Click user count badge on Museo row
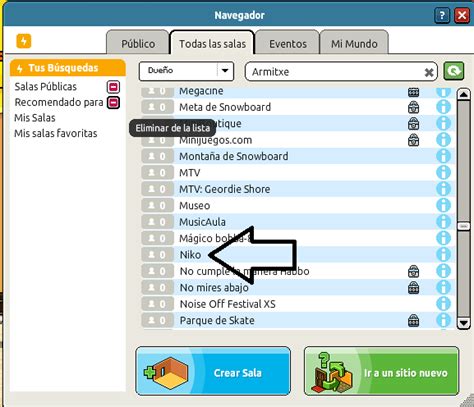This screenshot has width=474, height=407. (x=157, y=205)
